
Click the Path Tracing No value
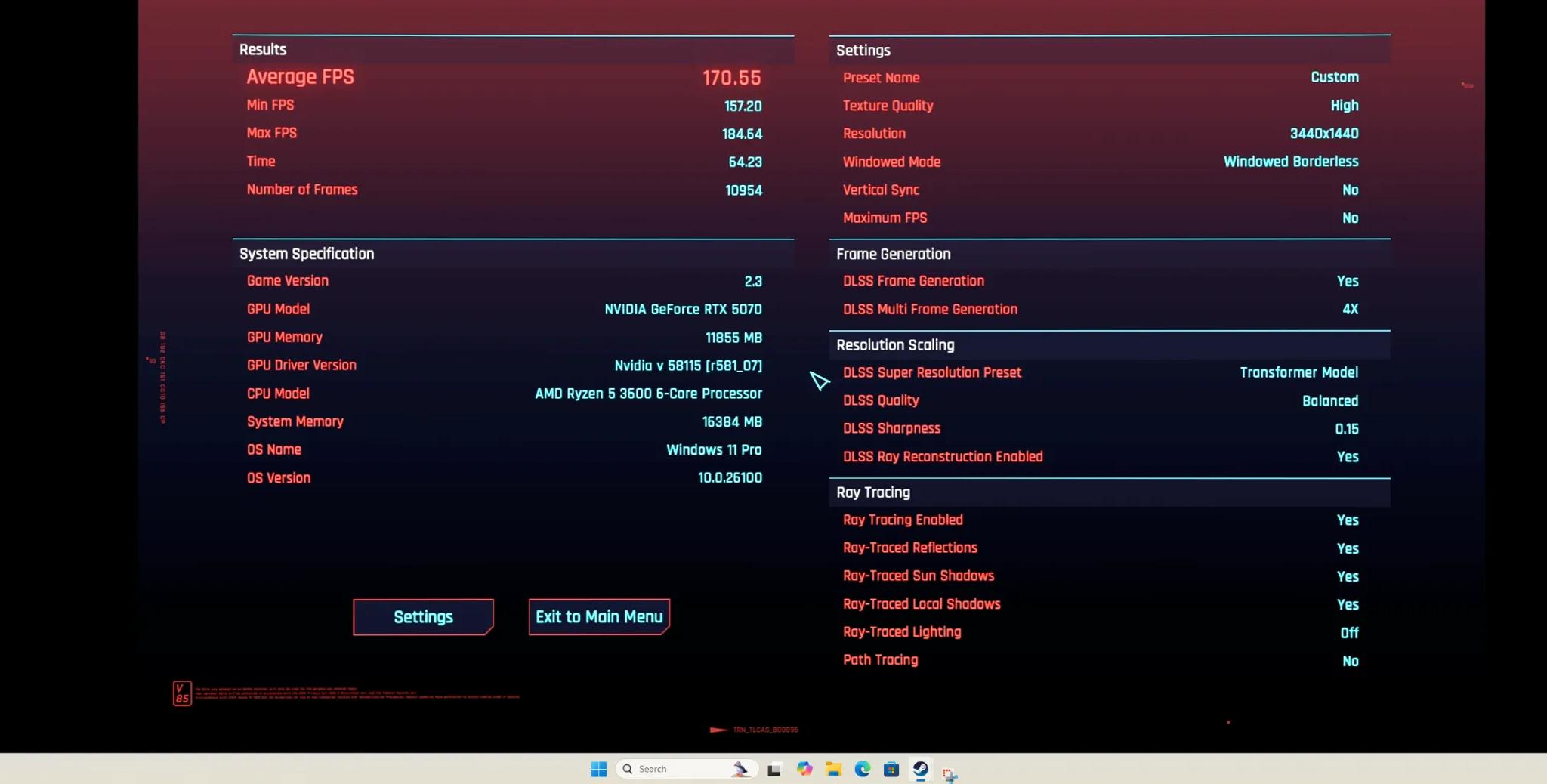point(1350,661)
